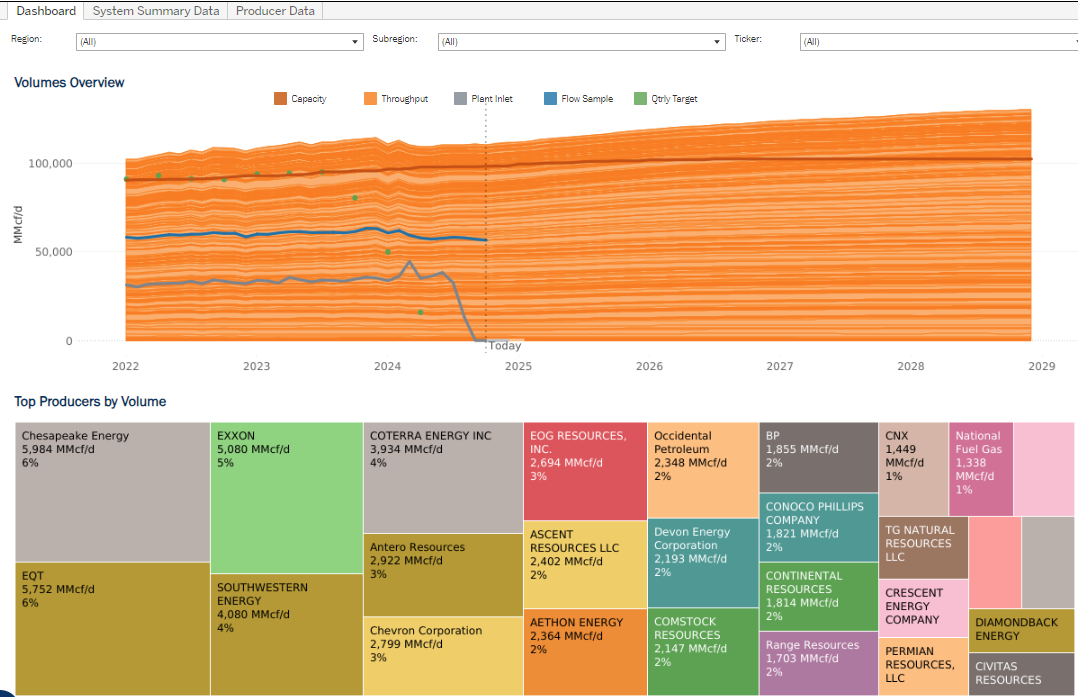
Task: Select the Flow Sample legend label
Action: (x=586, y=99)
